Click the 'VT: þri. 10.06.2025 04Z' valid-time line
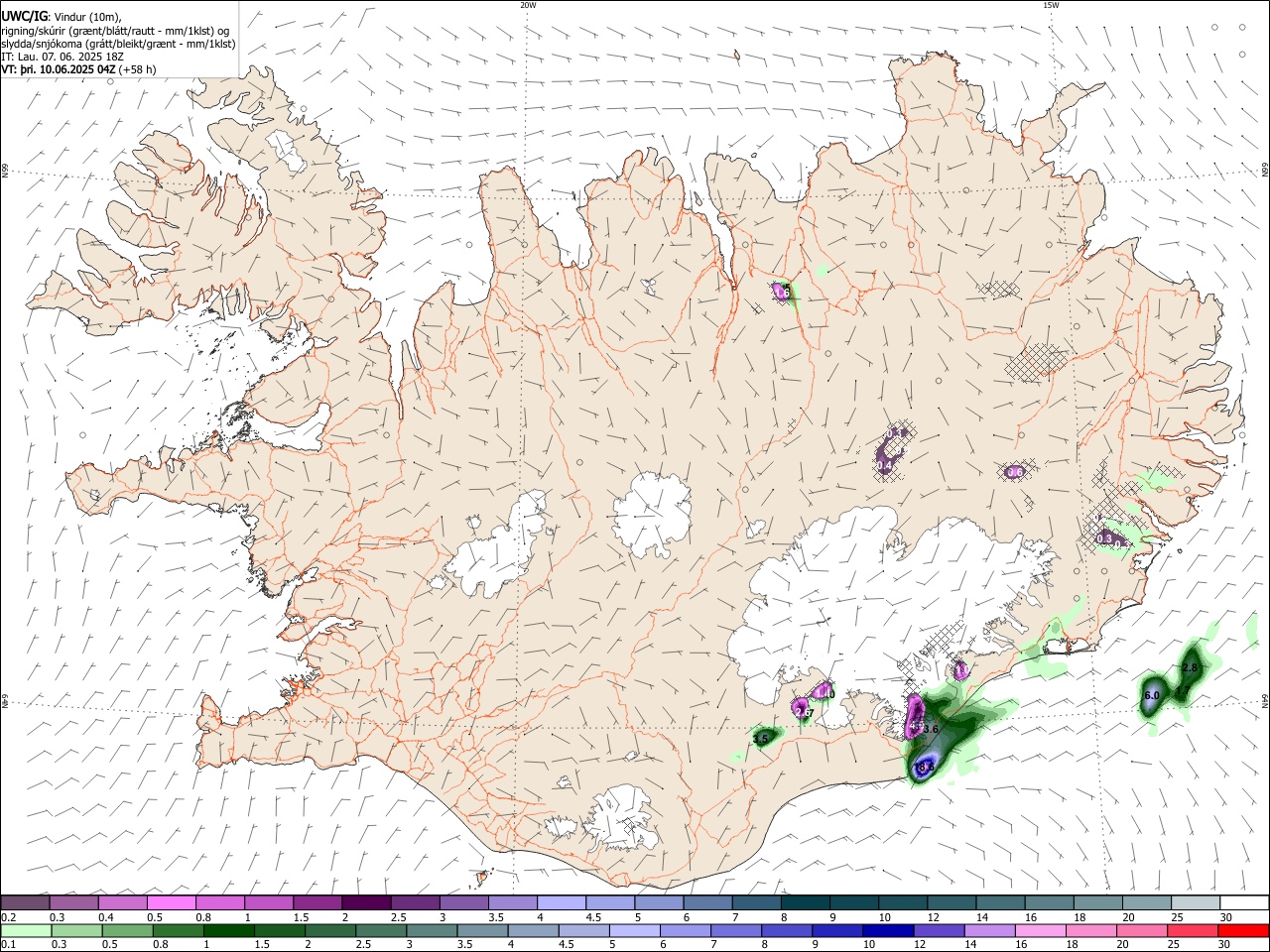The width and height of the screenshot is (1270, 952). tap(60, 69)
